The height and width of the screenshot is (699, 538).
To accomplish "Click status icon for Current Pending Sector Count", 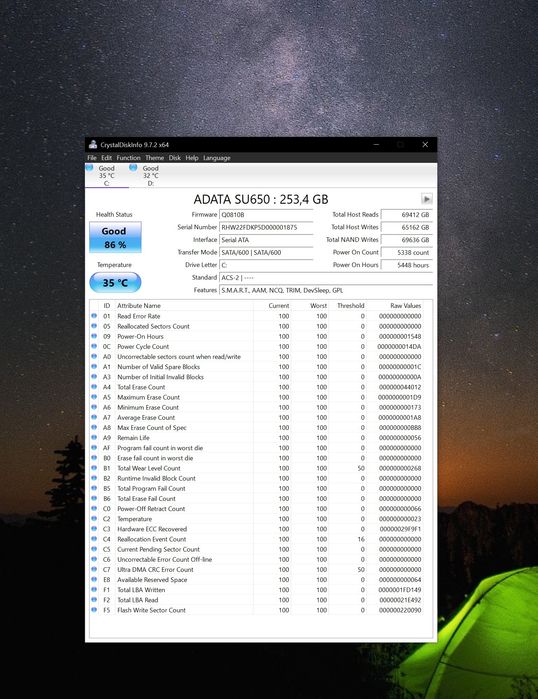I will point(94,549).
